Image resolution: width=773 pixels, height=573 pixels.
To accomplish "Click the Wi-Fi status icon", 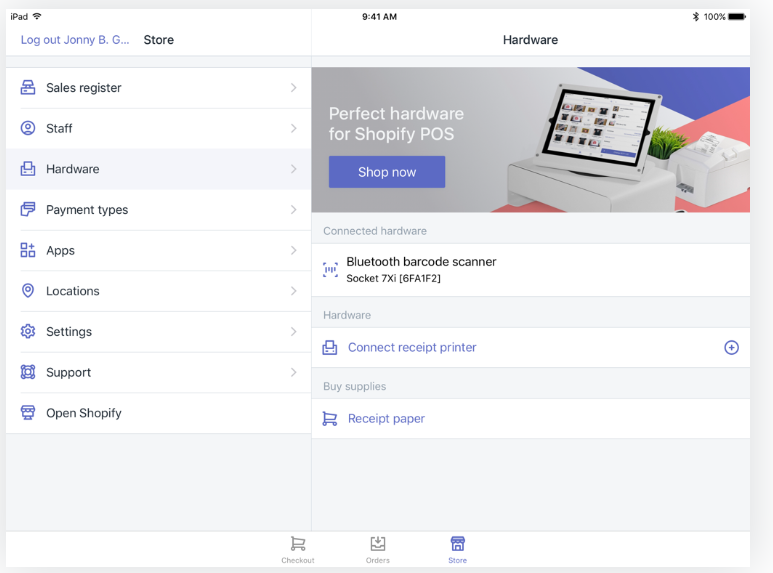I will coord(37,16).
